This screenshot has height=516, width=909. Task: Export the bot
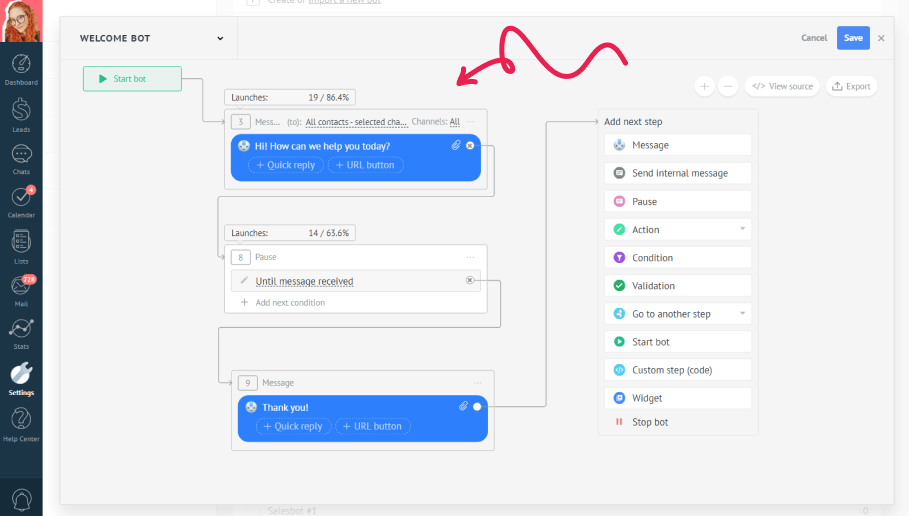pyautogui.click(x=851, y=86)
